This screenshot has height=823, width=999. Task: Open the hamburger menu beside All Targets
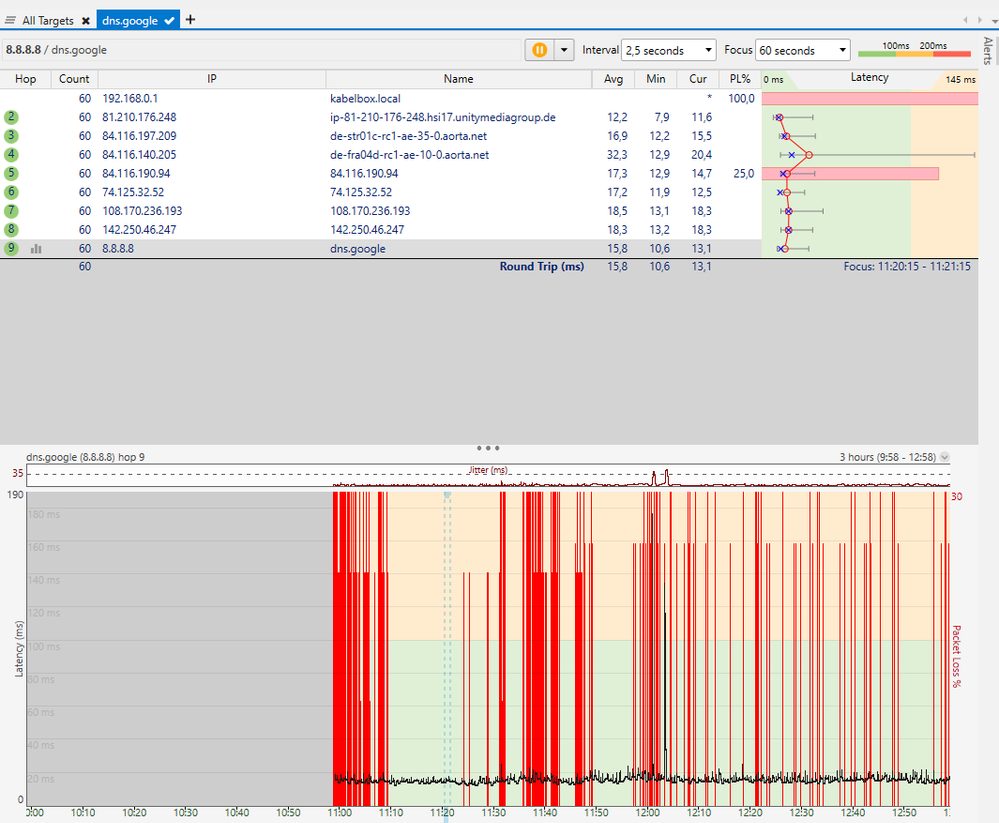point(11,20)
